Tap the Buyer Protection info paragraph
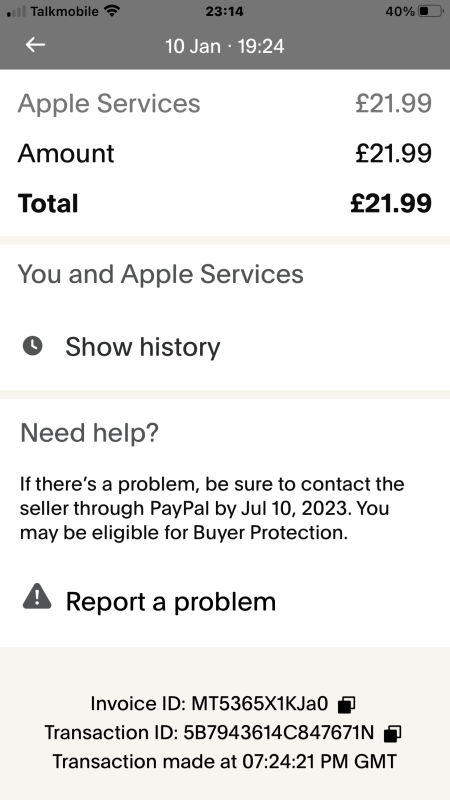Viewport: 450px width, 800px height. point(212,508)
